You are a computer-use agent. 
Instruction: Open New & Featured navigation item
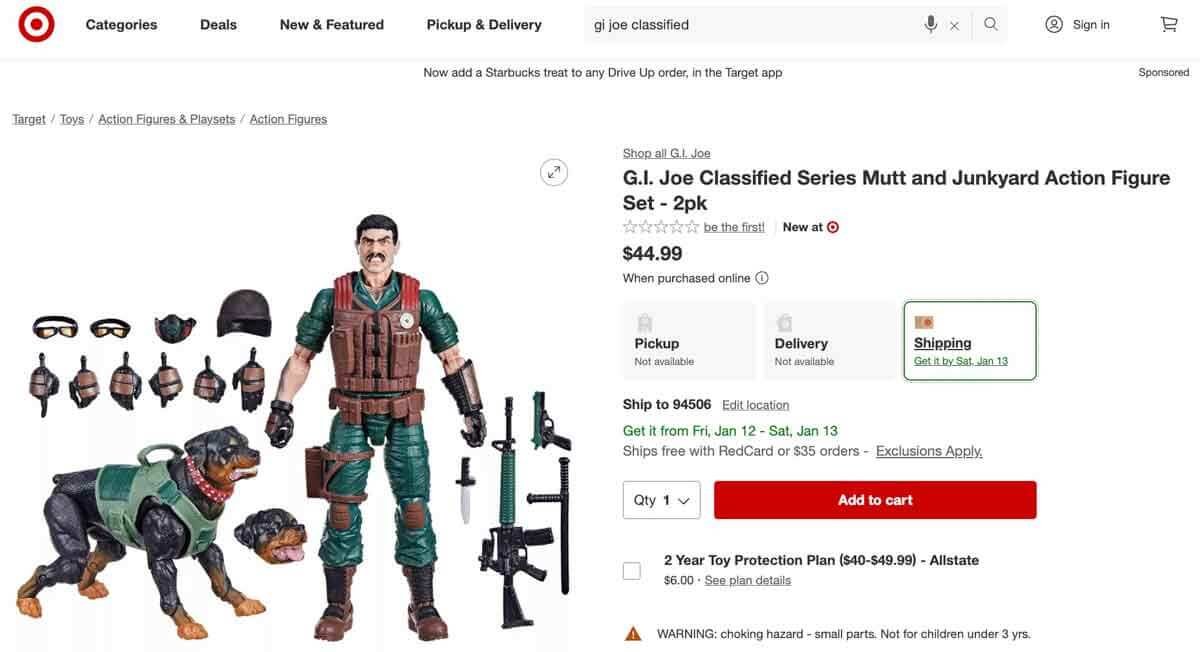pos(331,23)
